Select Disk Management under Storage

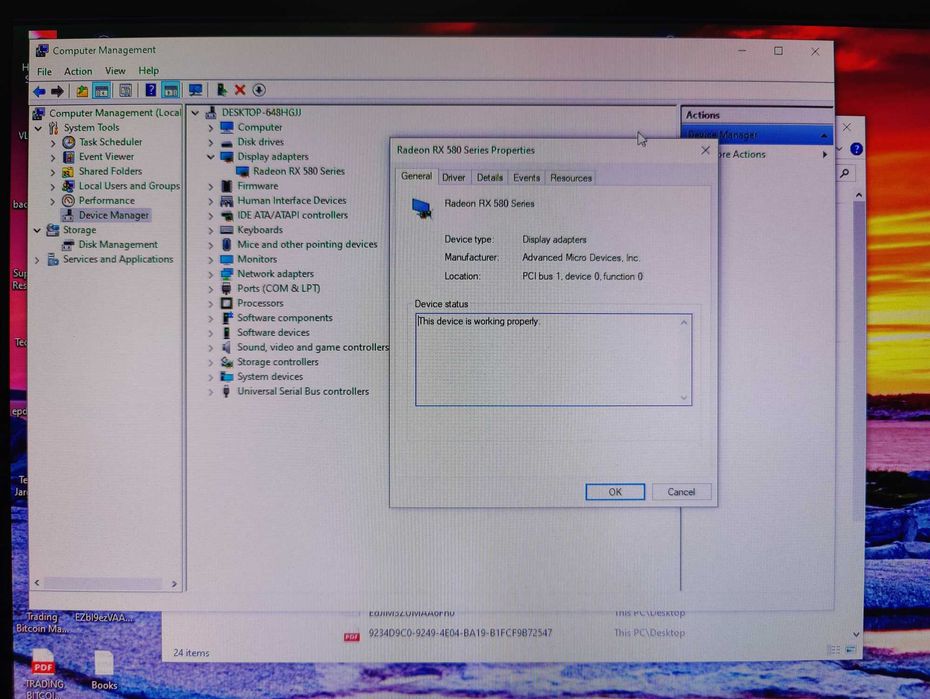coord(118,244)
